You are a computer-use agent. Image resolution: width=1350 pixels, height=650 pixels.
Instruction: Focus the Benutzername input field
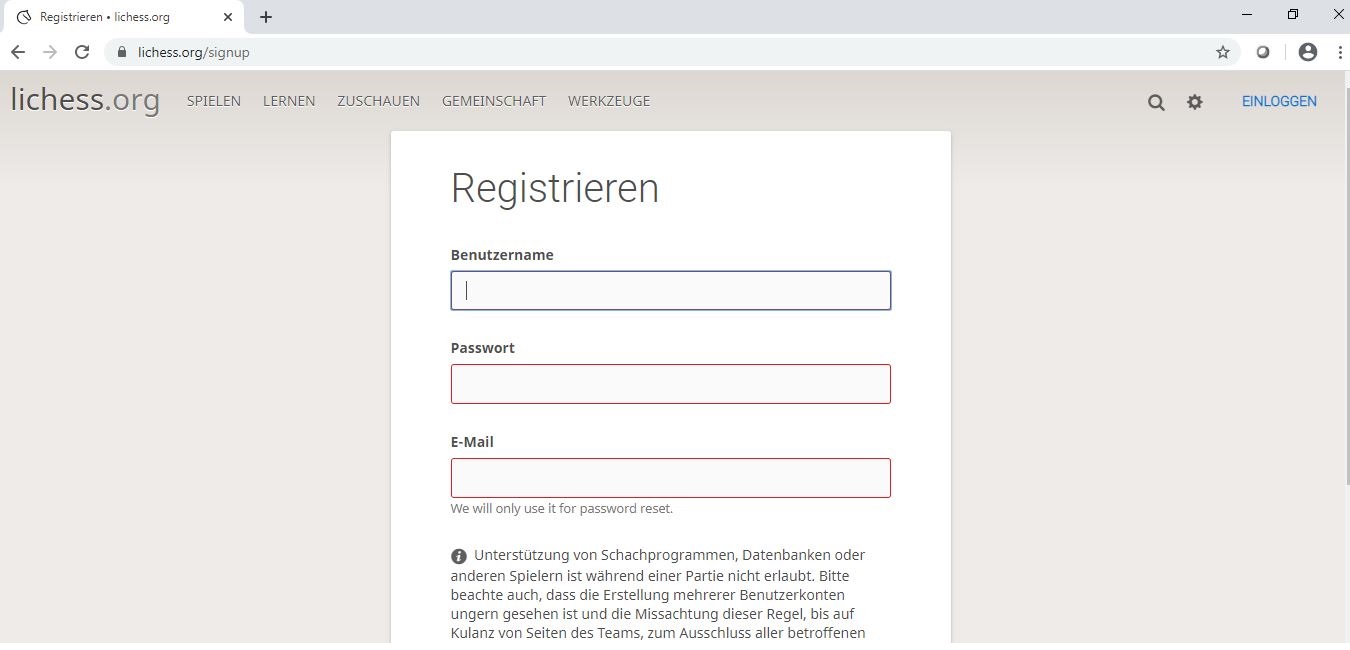(670, 291)
